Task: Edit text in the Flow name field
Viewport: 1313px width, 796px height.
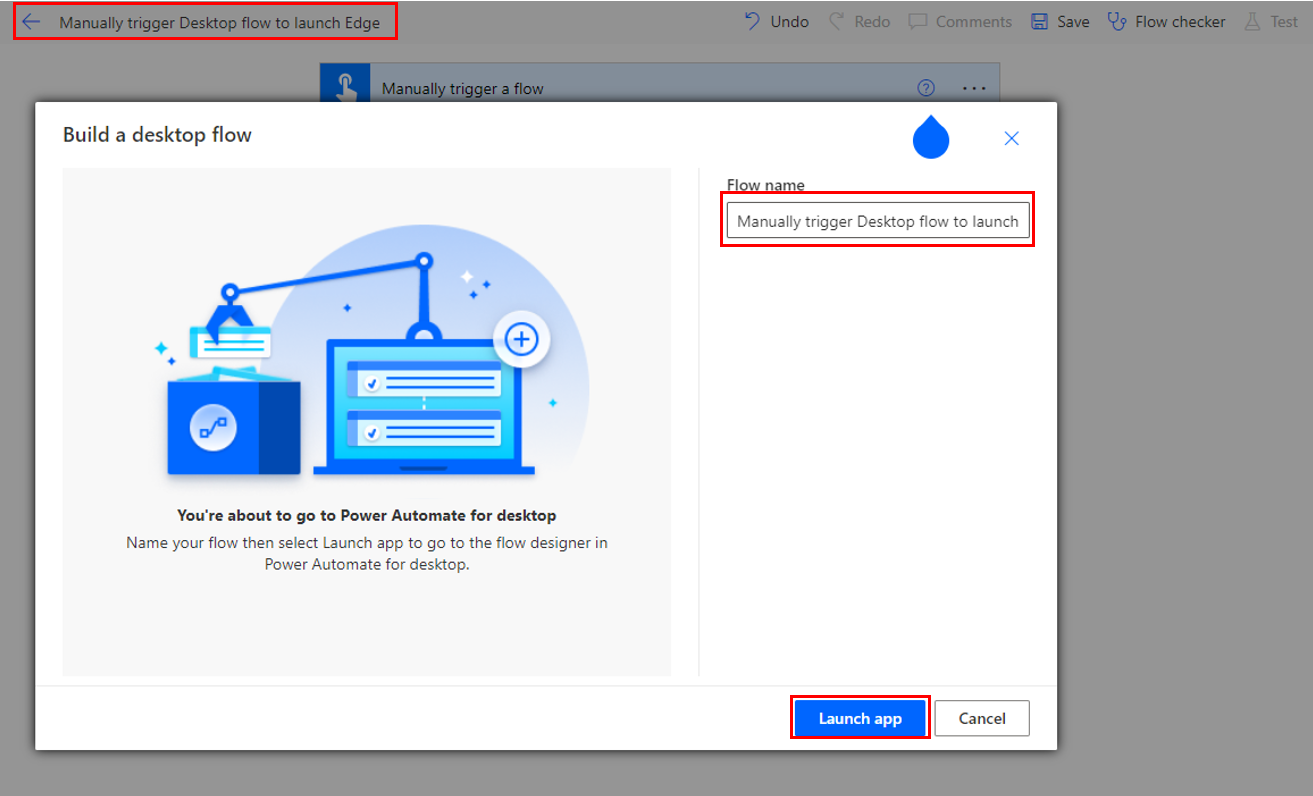Action: [877, 220]
